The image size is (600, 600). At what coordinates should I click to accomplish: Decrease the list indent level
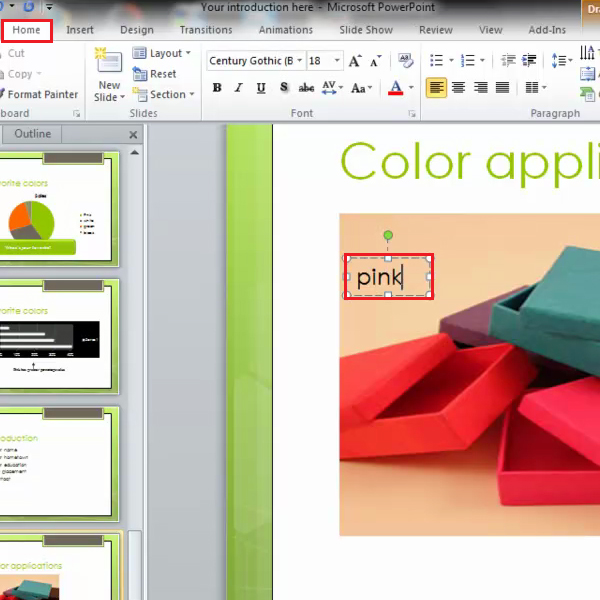coord(508,60)
